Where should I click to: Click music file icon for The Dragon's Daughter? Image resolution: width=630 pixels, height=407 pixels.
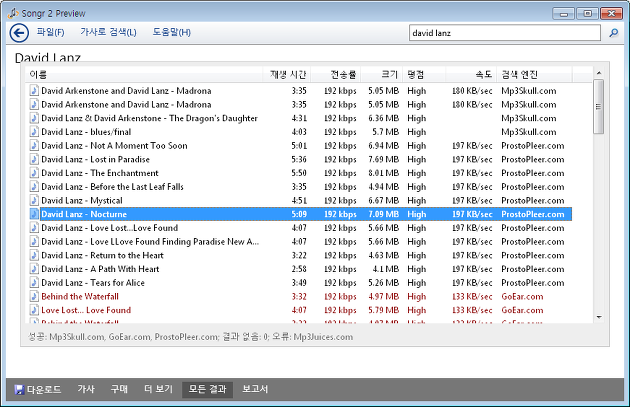point(34,118)
